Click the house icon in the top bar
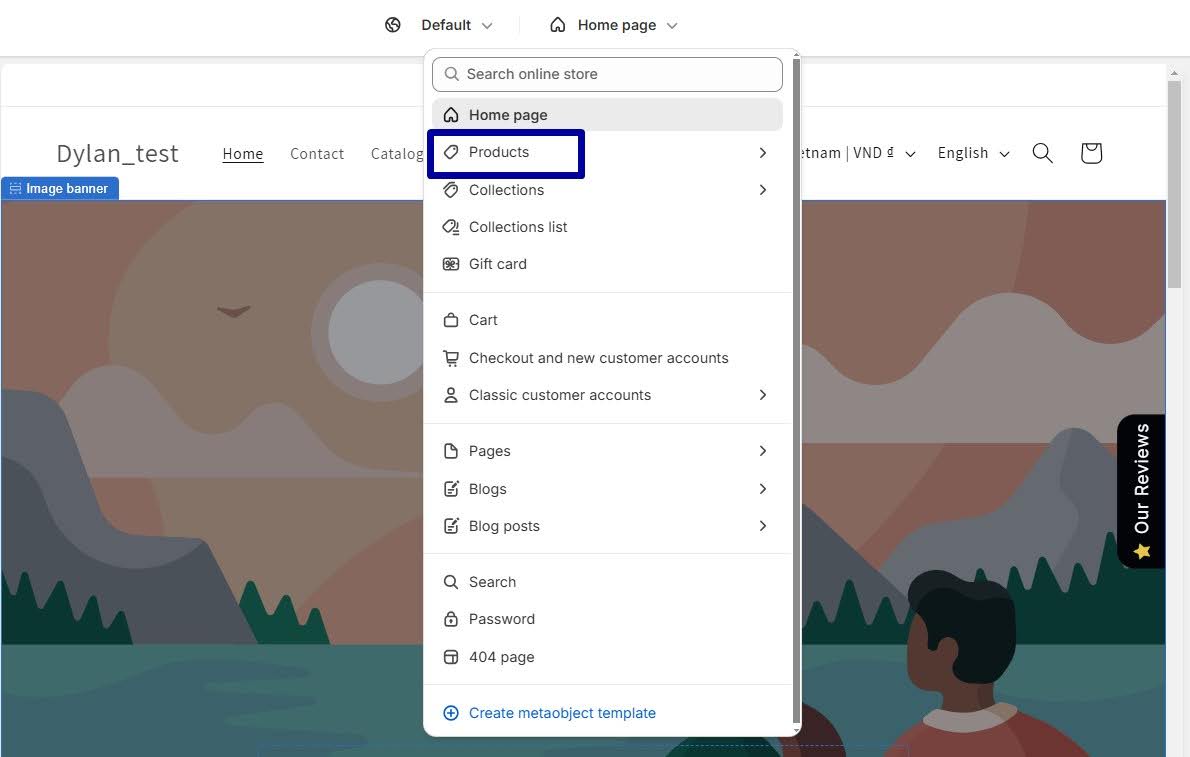 click(558, 25)
